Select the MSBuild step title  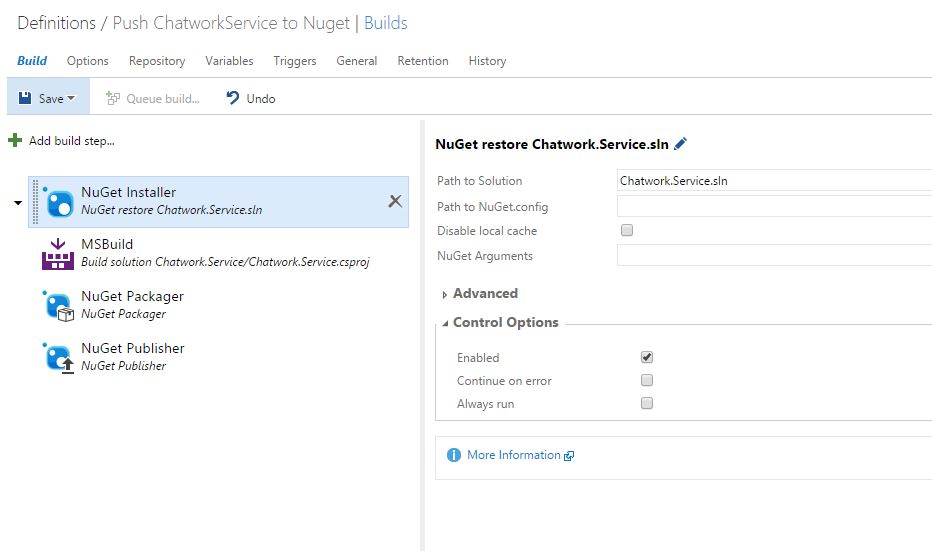point(107,244)
